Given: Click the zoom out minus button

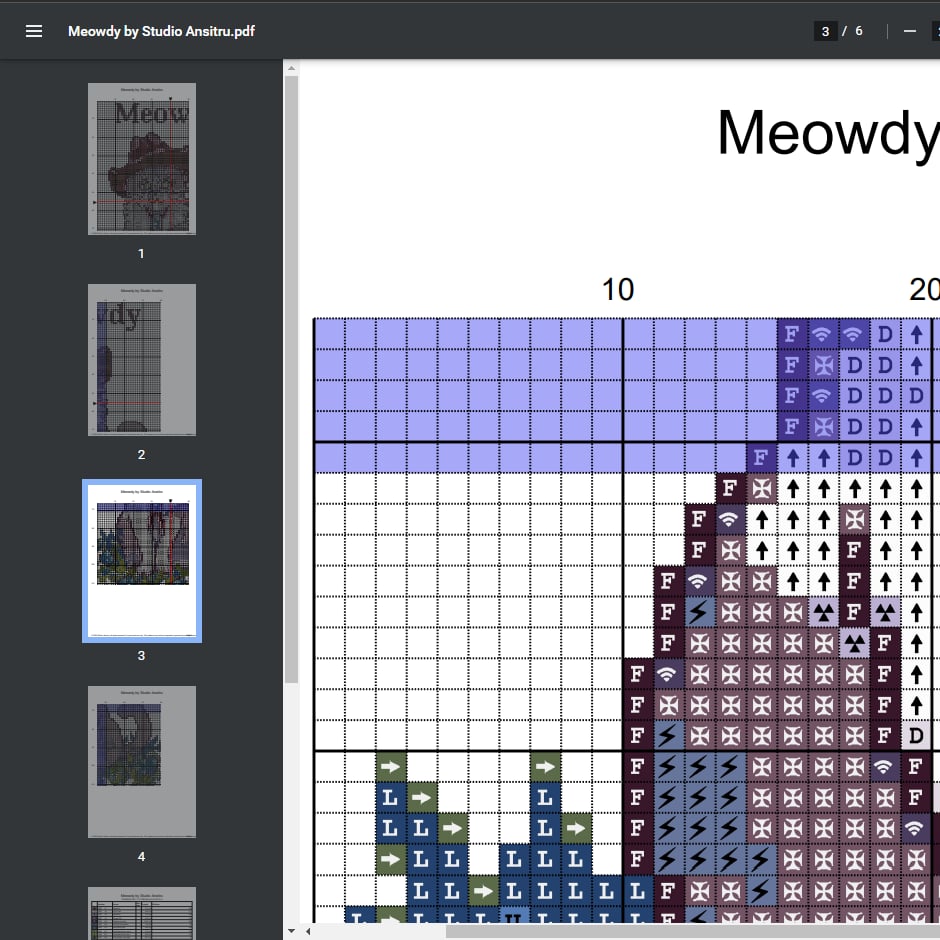Looking at the screenshot, I should coord(909,31).
